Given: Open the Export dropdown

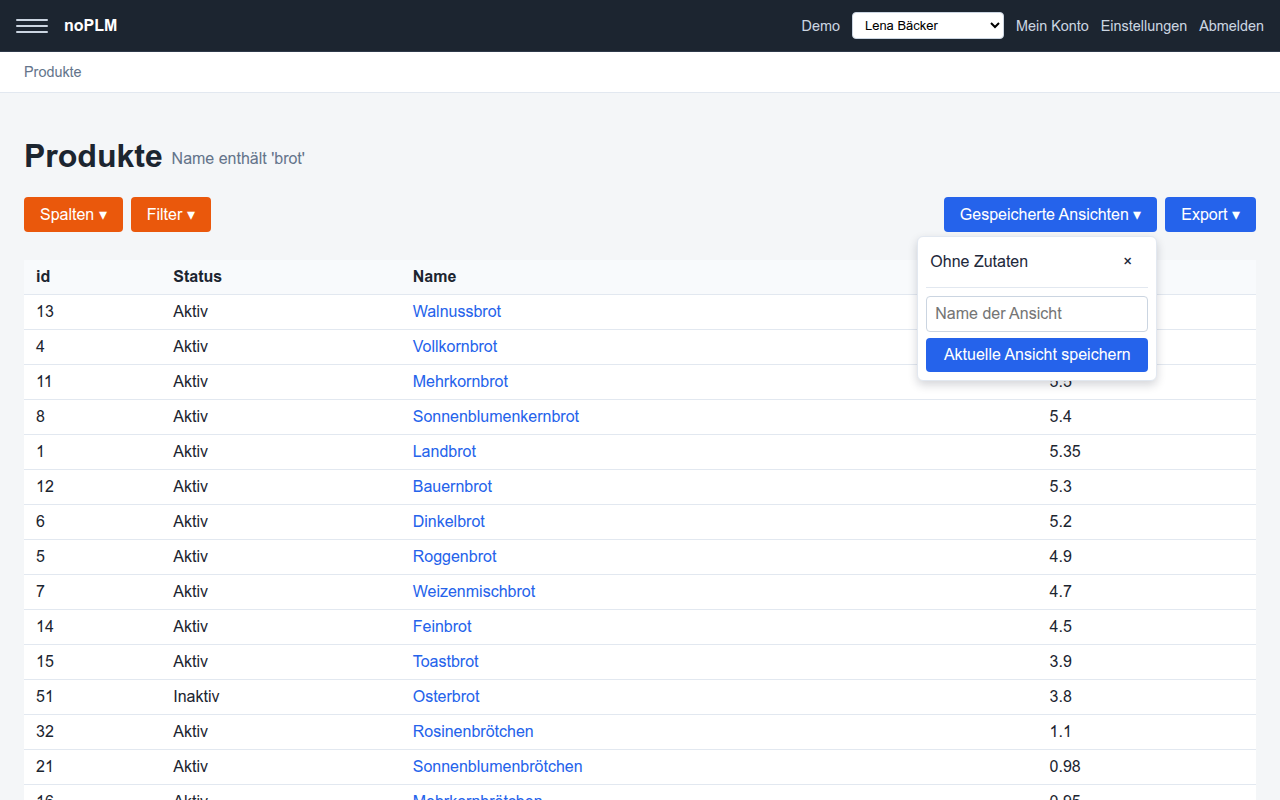Looking at the screenshot, I should 1210,214.
